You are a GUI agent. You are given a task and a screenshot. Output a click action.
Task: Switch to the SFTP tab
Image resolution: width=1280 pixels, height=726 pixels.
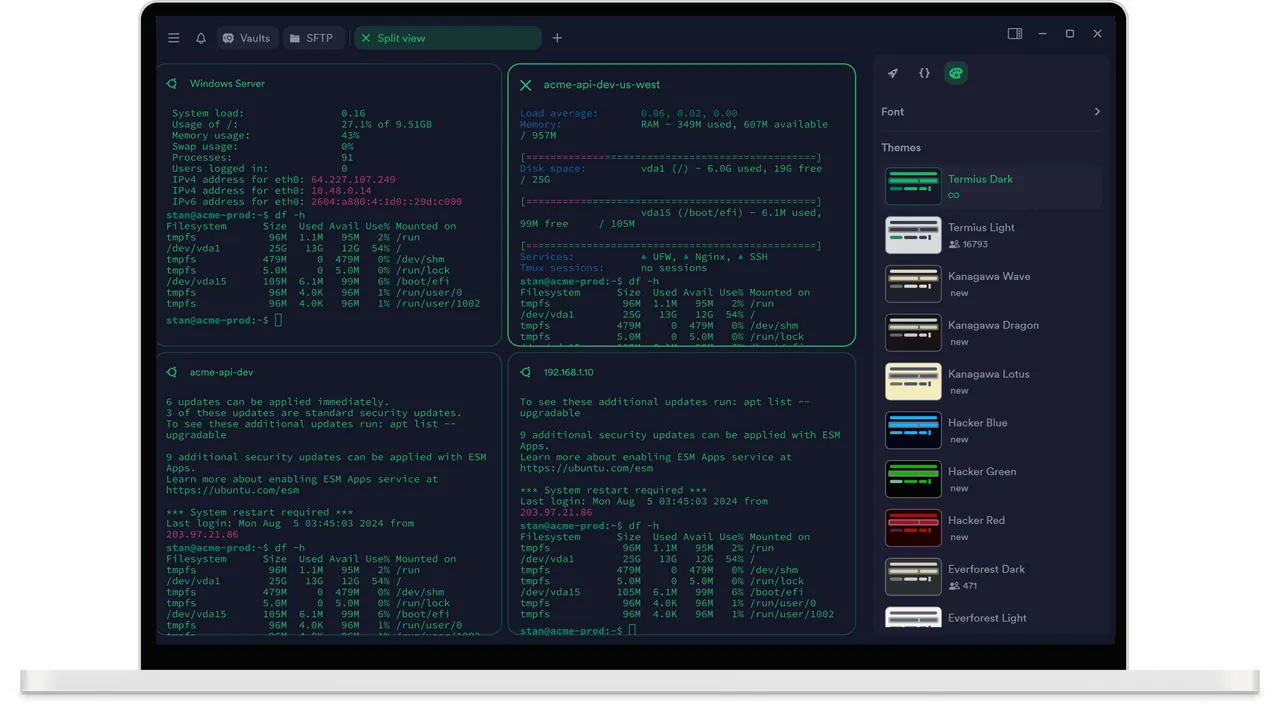coord(311,38)
